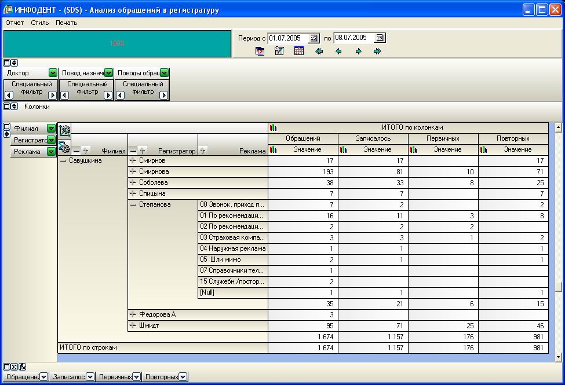Expand the Шмидт row
The width and height of the screenshot is (565, 385).
tap(133, 326)
